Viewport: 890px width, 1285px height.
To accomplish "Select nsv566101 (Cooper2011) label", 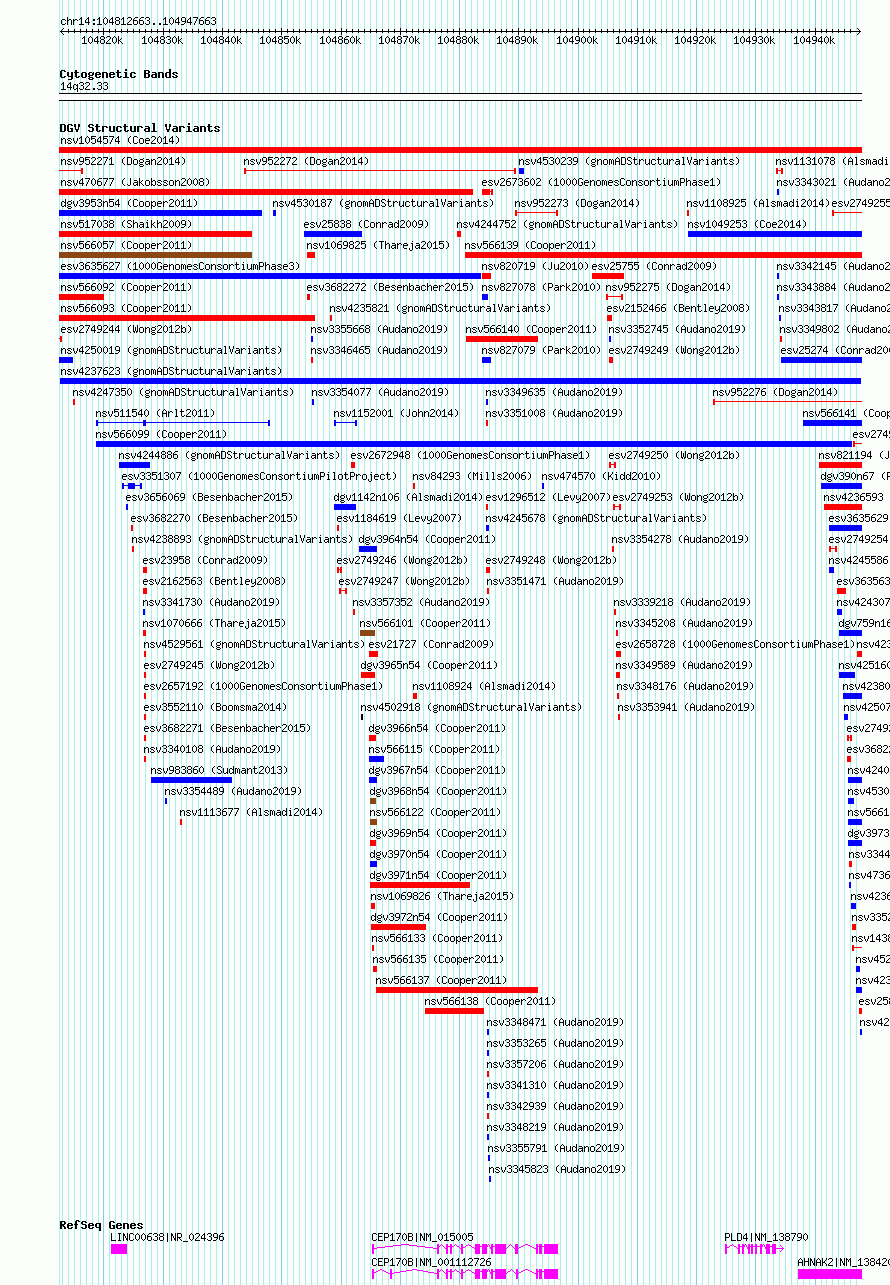I will (426, 623).
